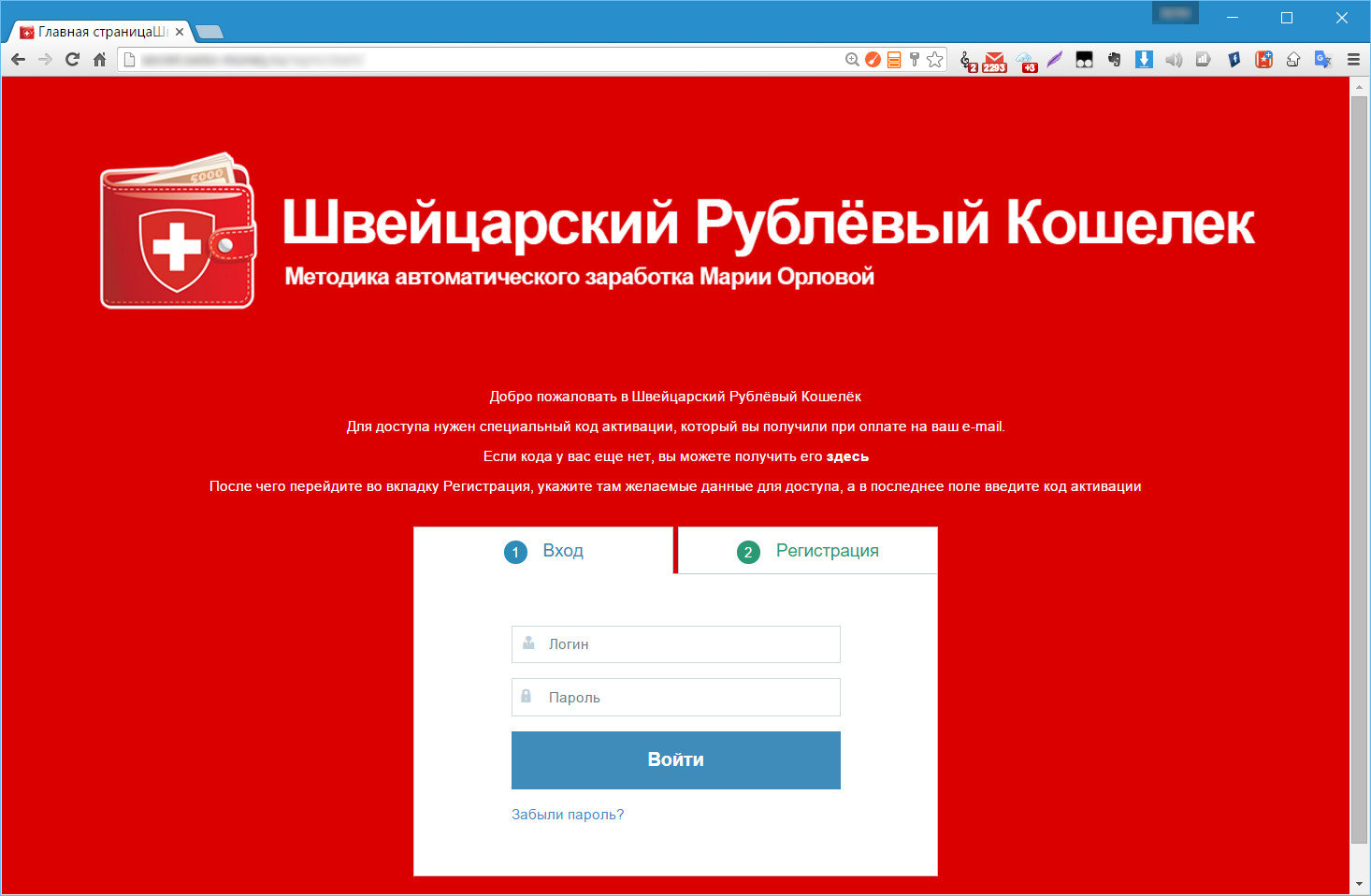1371x896 pixels.
Task: Click the здесь link to get code
Action: [x=847, y=456]
